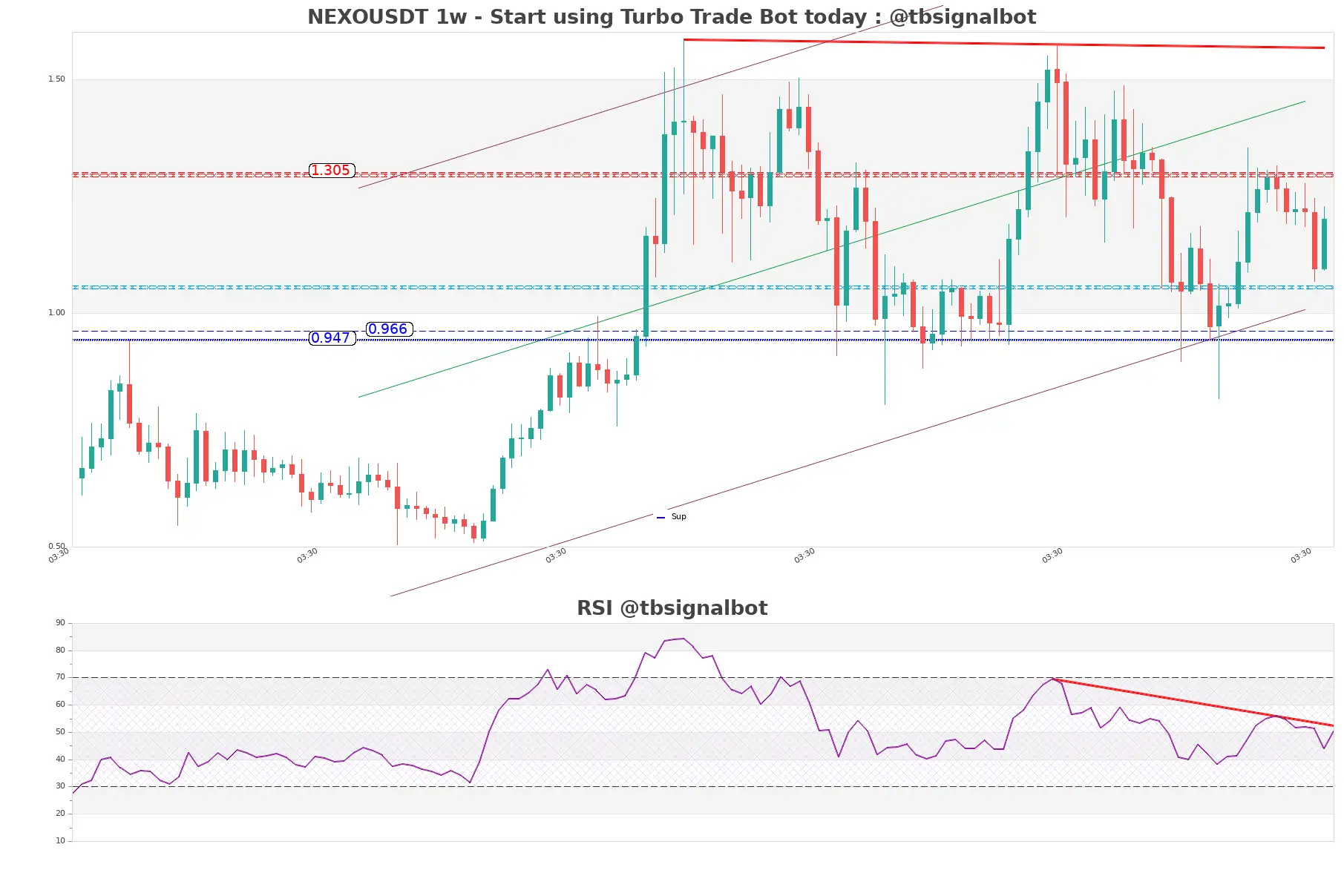Select the red 1.305 resistance price label
The image size is (1344, 896).
point(332,171)
